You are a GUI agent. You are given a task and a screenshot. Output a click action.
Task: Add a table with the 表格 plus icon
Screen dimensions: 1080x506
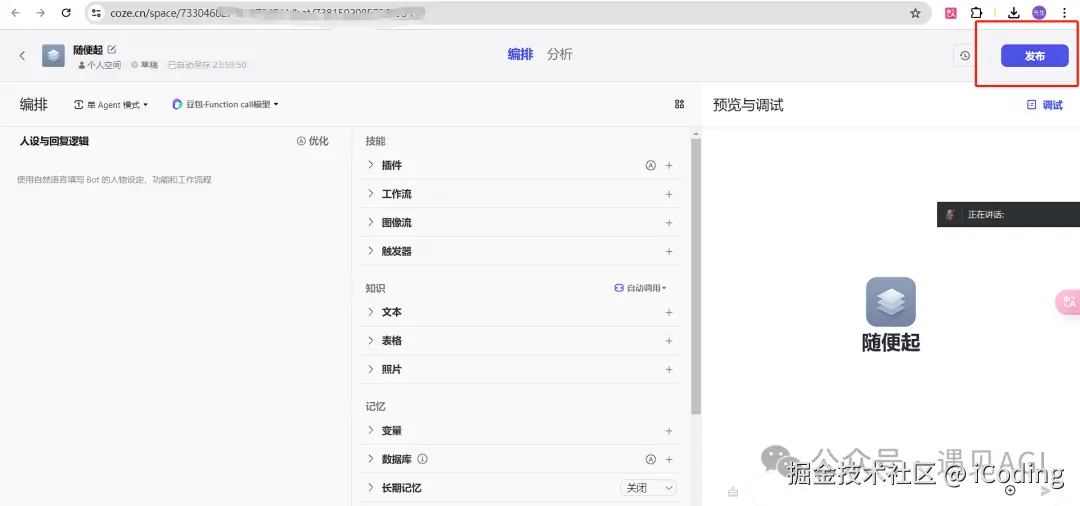pos(669,341)
